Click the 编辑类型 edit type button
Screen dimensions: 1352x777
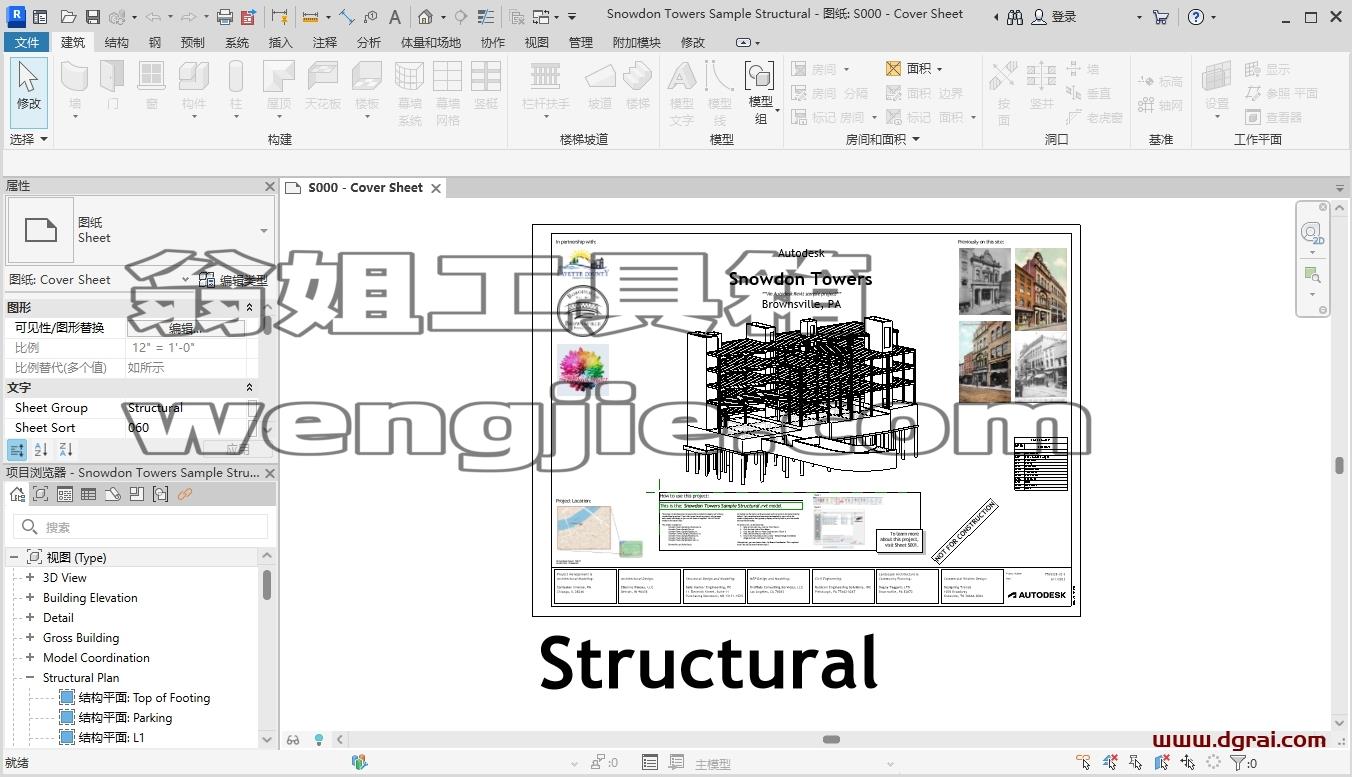click(x=233, y=280)
